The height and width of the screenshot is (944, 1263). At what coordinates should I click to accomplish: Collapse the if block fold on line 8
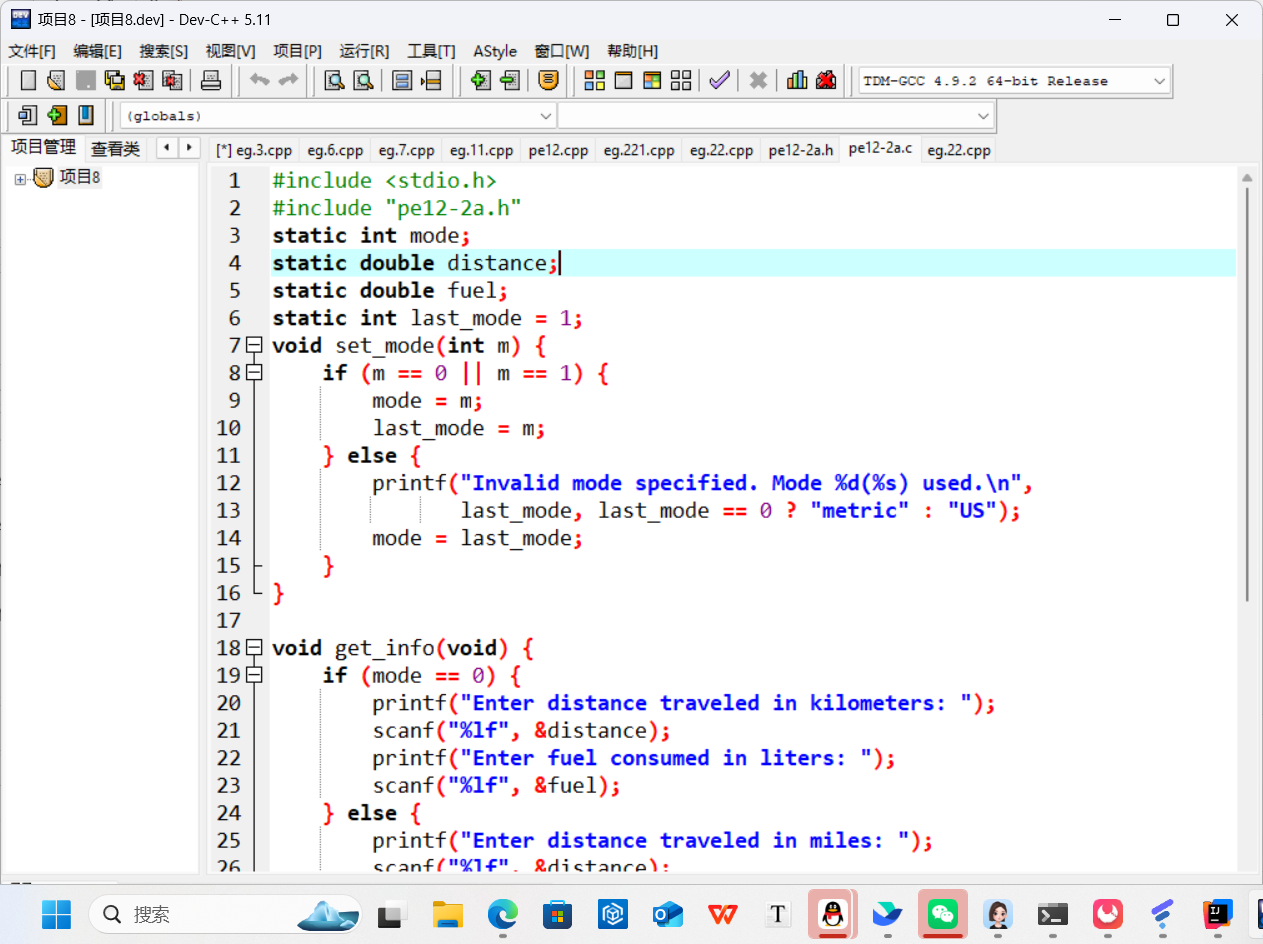point(254,373)
